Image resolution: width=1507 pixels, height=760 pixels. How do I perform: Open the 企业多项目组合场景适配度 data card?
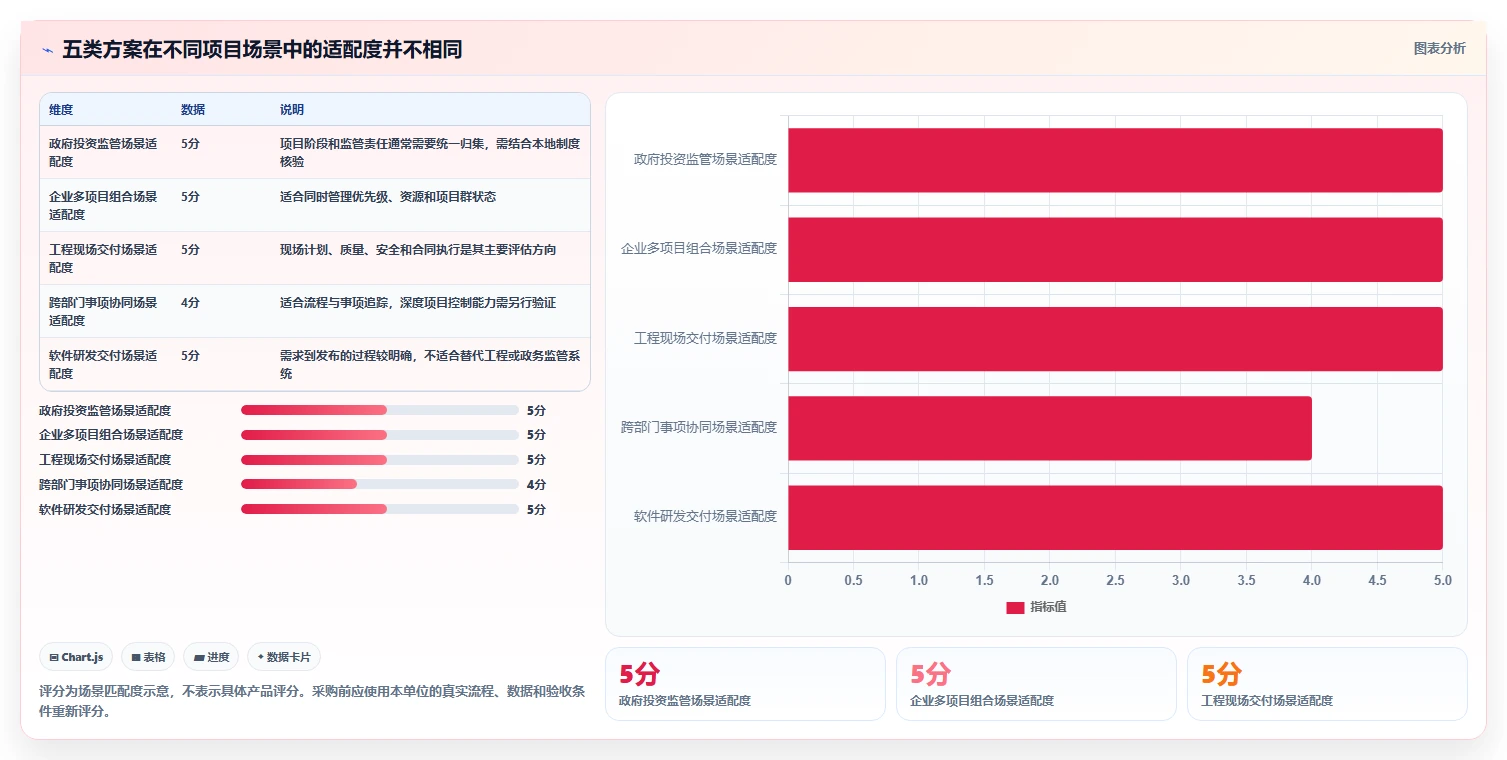pos(1036,684)
